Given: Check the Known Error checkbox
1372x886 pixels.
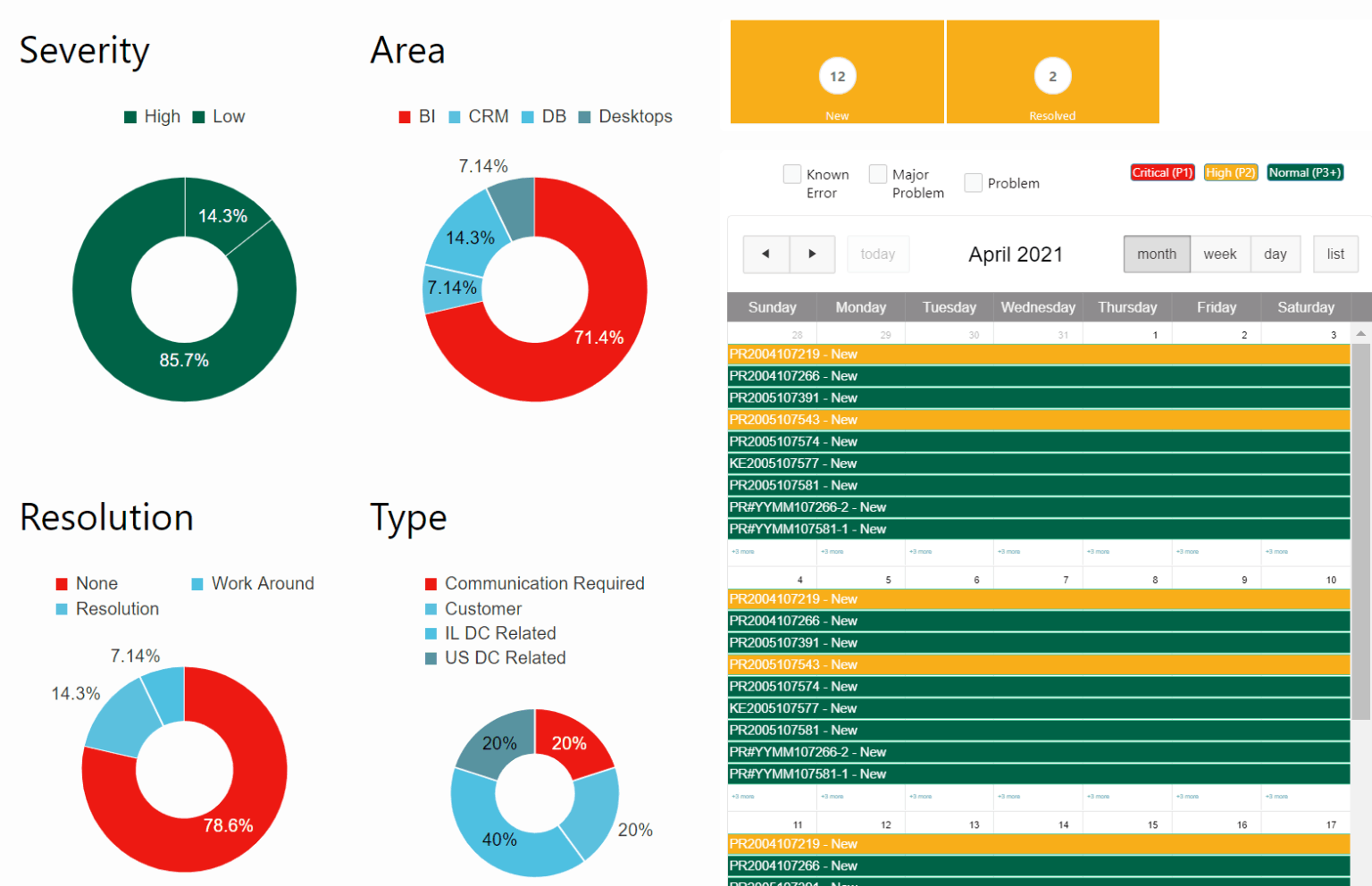Looking at the screenshot, I should [x=791, y=173].
